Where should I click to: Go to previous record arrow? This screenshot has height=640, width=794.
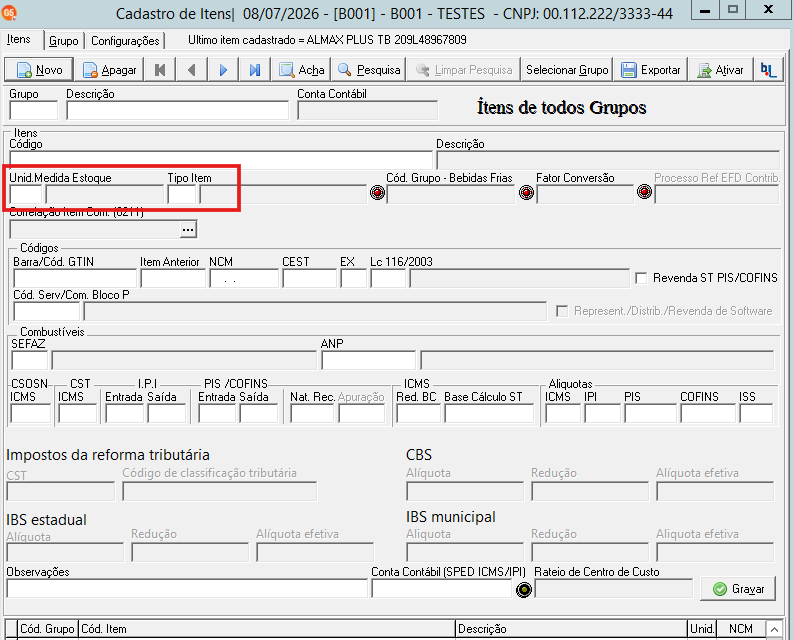(191, 70)
